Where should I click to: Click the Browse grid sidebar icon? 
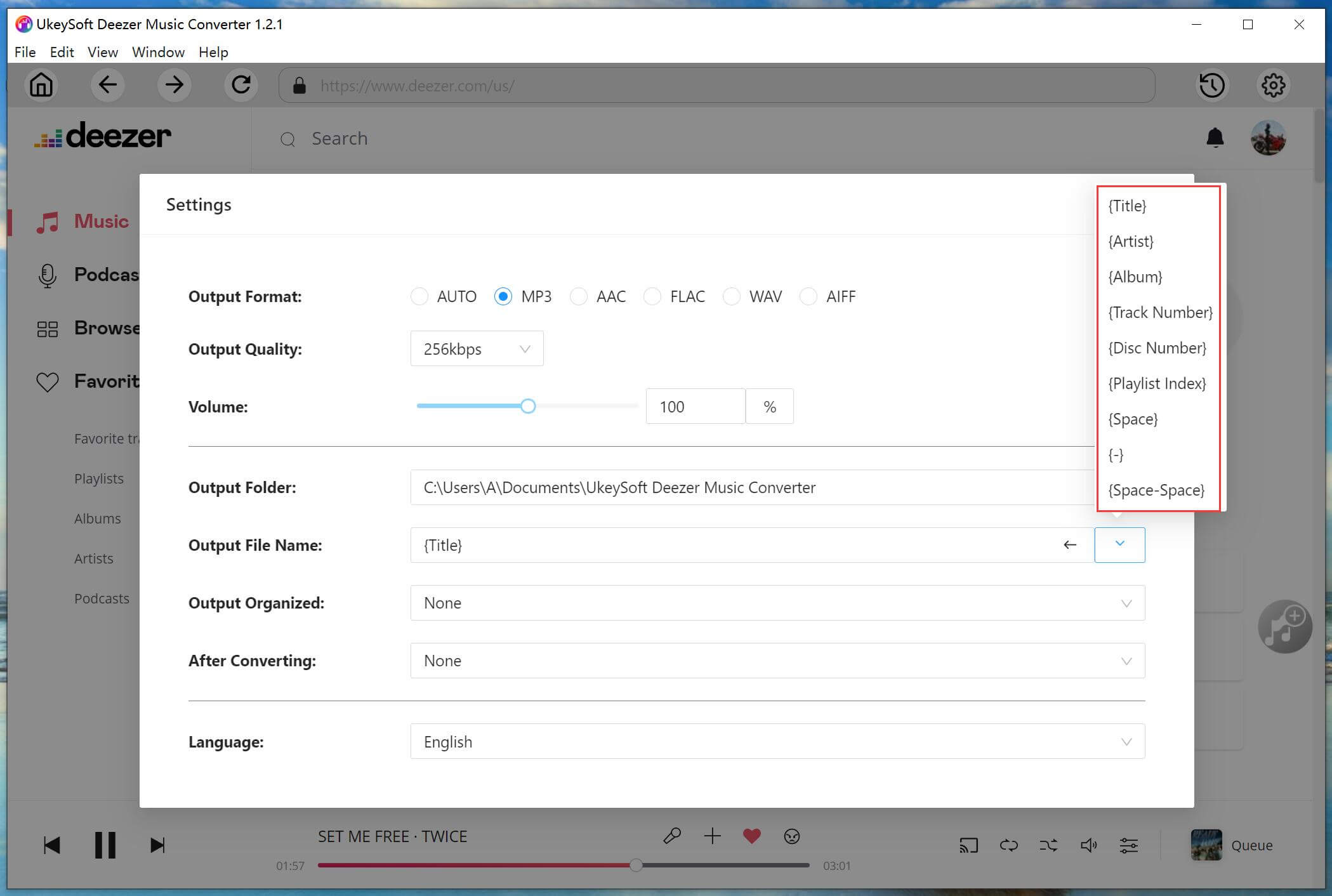point(48,329)
